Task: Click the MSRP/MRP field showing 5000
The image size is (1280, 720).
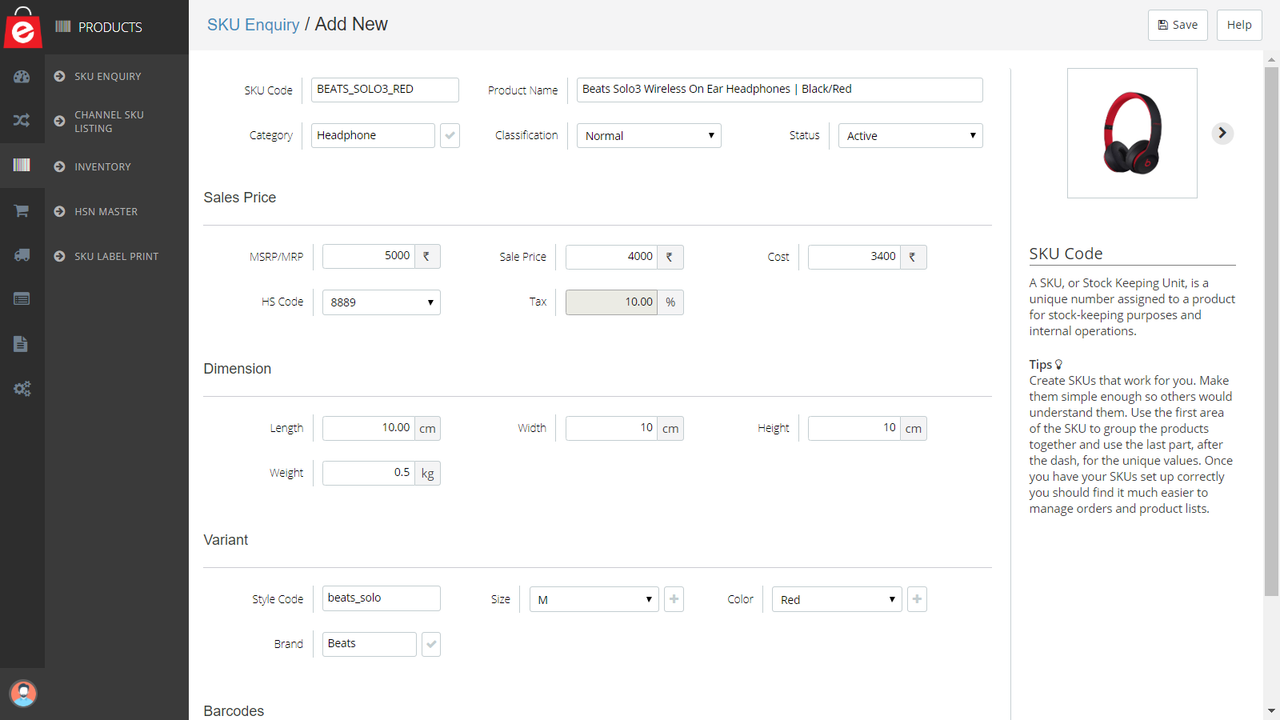Action: (368, 256)
